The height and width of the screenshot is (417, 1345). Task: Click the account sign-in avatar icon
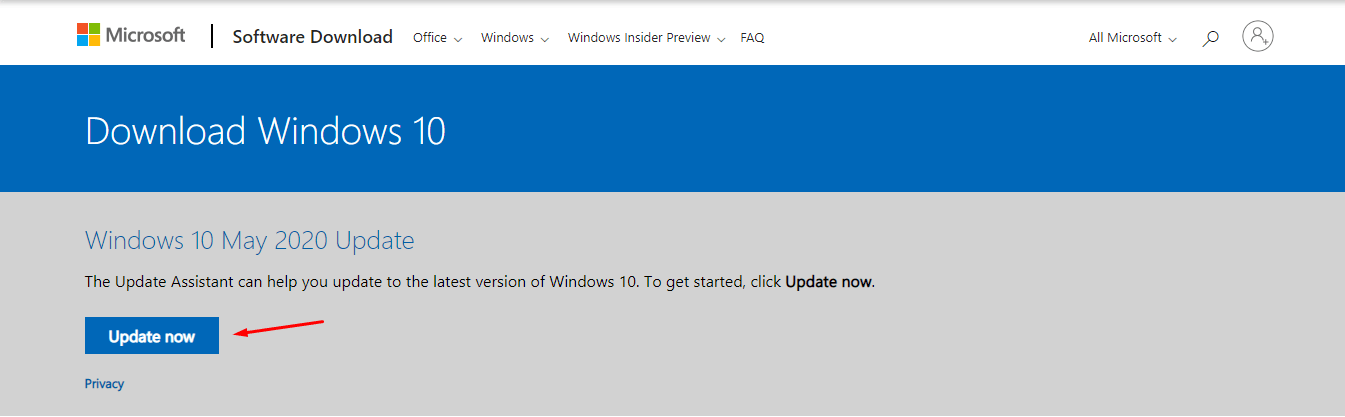pyautogui.click(x=1257, y=37)
